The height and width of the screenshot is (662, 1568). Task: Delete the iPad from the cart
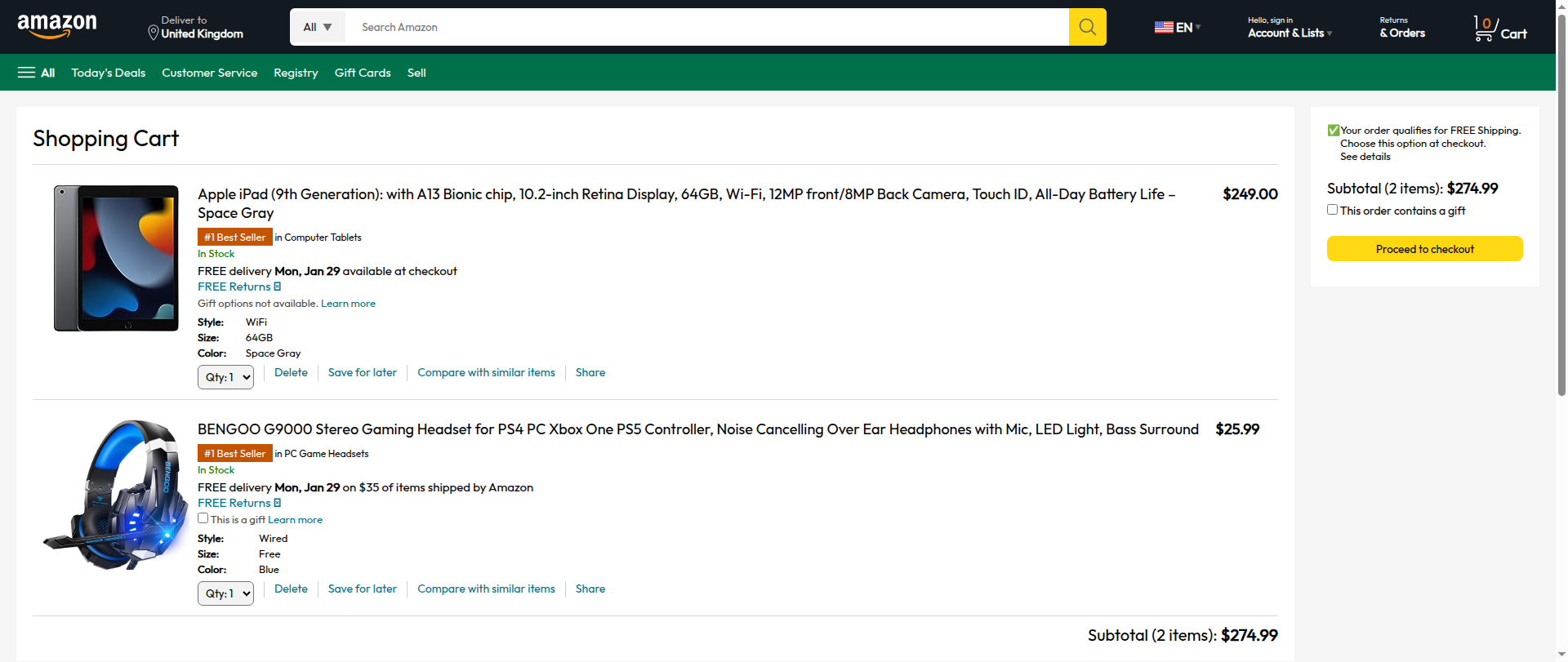[x=291, y=372]
